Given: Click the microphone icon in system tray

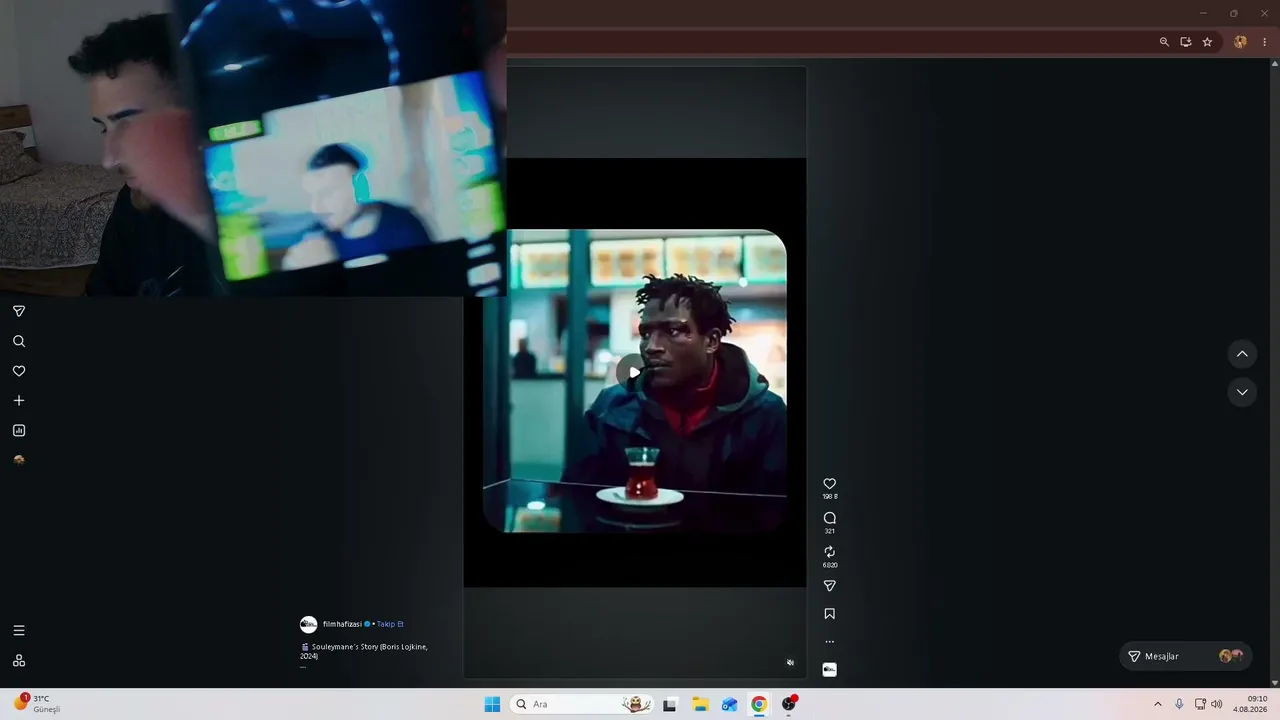Looking at the screenshot, I should click(x=1179, y=704).
